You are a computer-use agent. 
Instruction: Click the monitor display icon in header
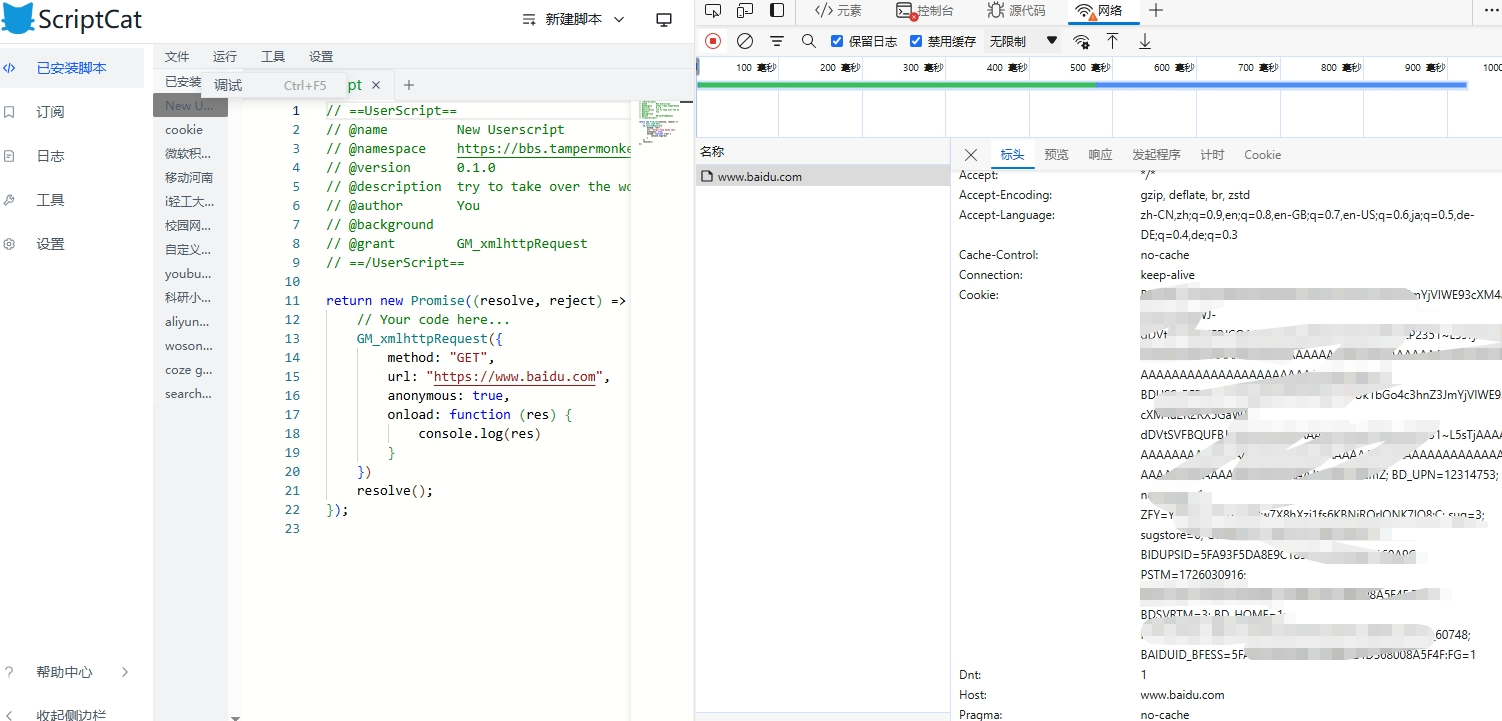tap(663, 19)
